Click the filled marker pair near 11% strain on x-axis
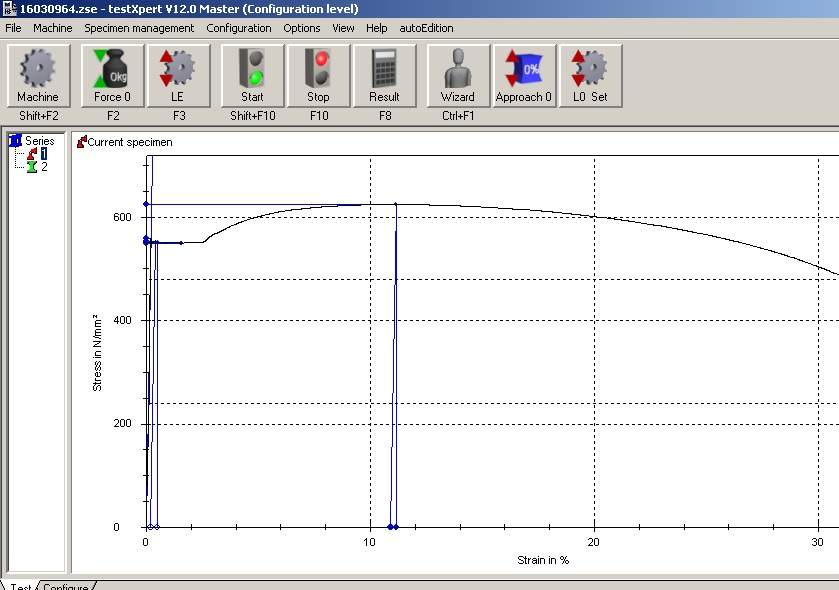Image resolution: width=839 pixels, height=590 pixels. tap(393, 527)
